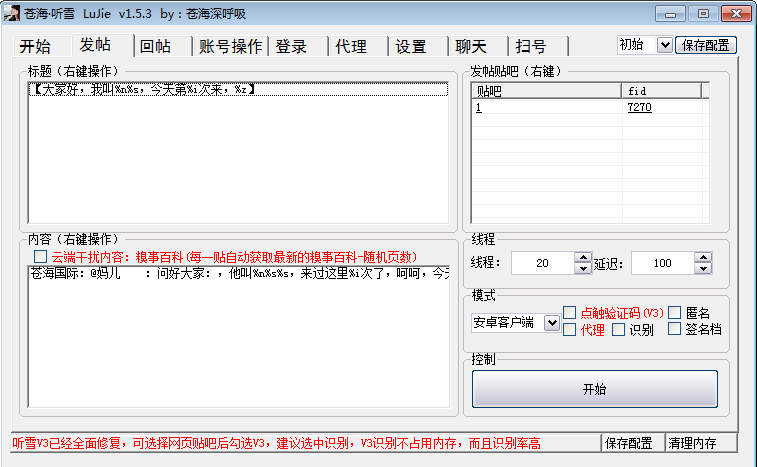Select the 聊天 tab
The height and width of the screenshot is (467, 757).
point(478,47)
